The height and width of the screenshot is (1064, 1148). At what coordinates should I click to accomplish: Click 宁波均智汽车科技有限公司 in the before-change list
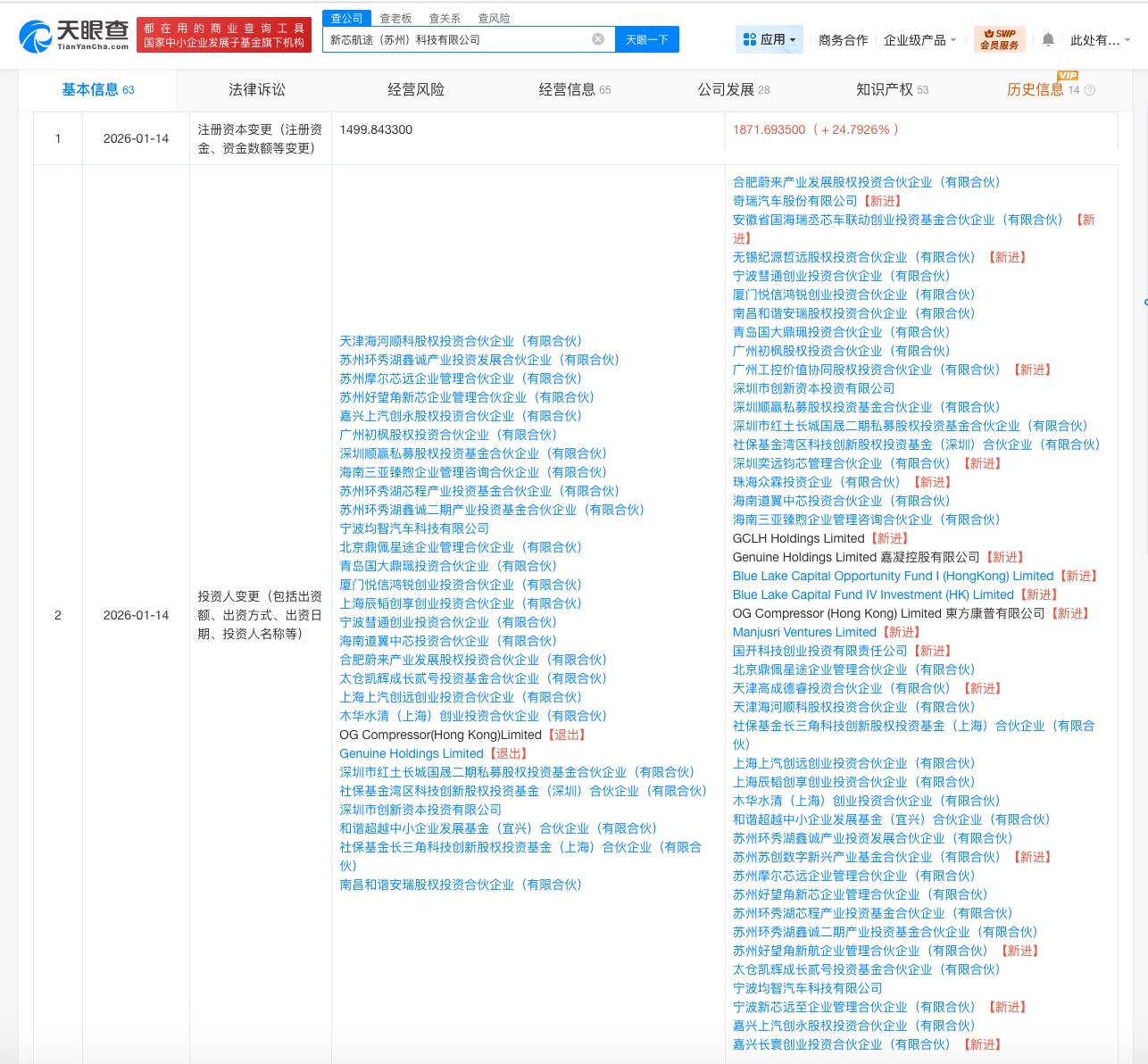tap(414, 528)
